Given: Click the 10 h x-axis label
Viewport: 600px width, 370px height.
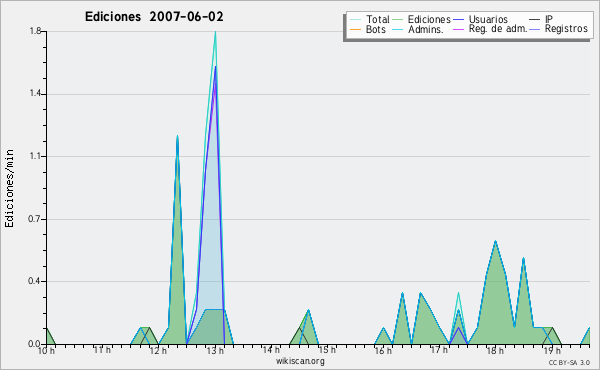Looking at the screenshot, I should 46,350.
